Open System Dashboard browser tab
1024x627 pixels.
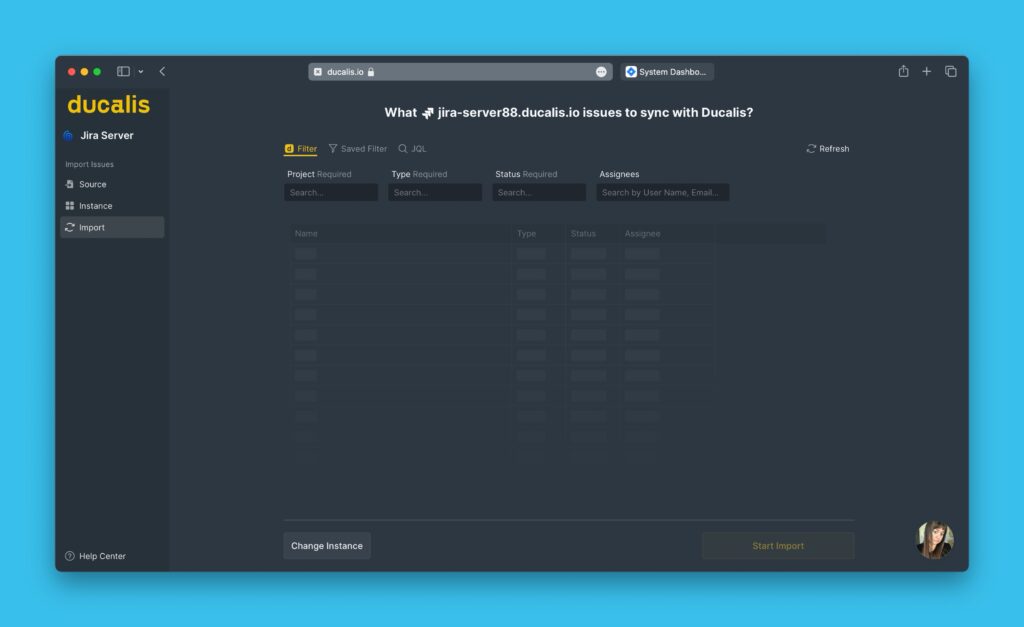[x=666, y=72]
